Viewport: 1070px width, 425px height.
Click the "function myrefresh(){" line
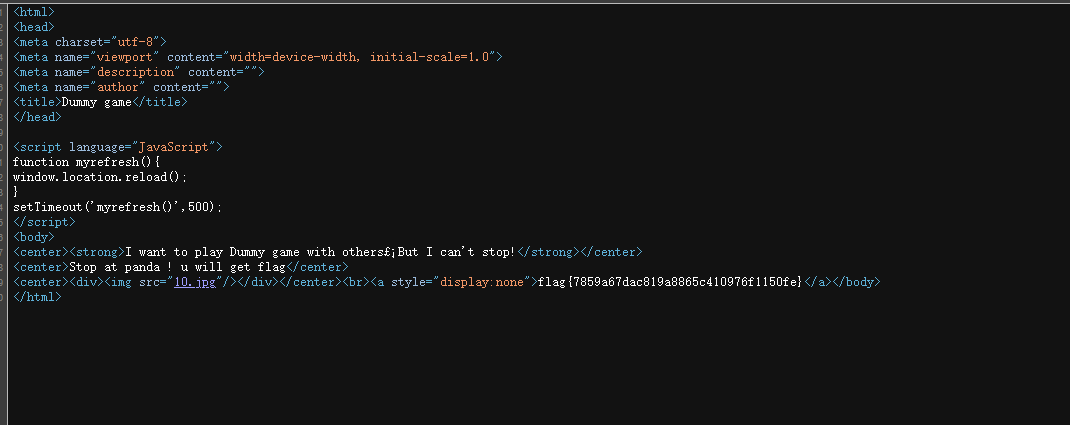(86, 162)
